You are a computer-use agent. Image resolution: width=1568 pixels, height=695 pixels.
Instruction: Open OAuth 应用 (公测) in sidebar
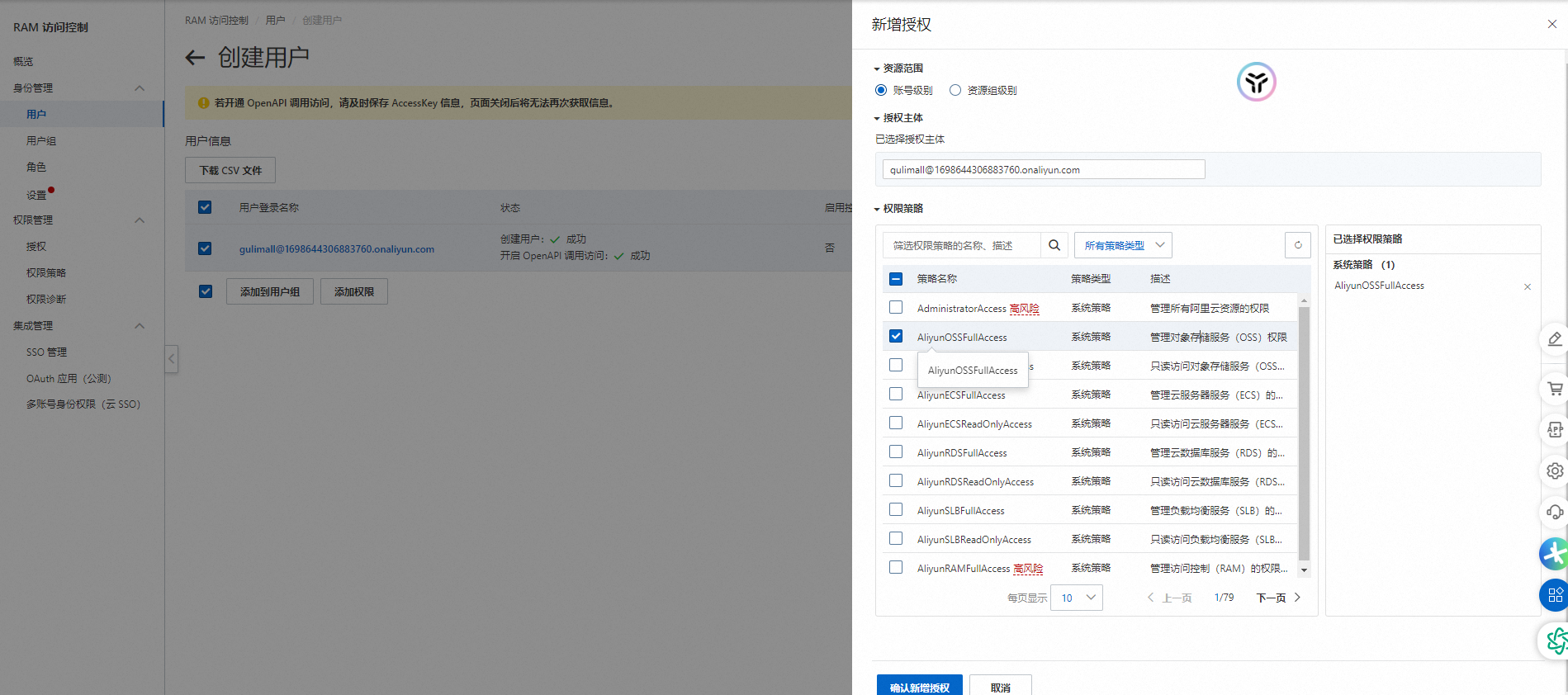point(69,379)
